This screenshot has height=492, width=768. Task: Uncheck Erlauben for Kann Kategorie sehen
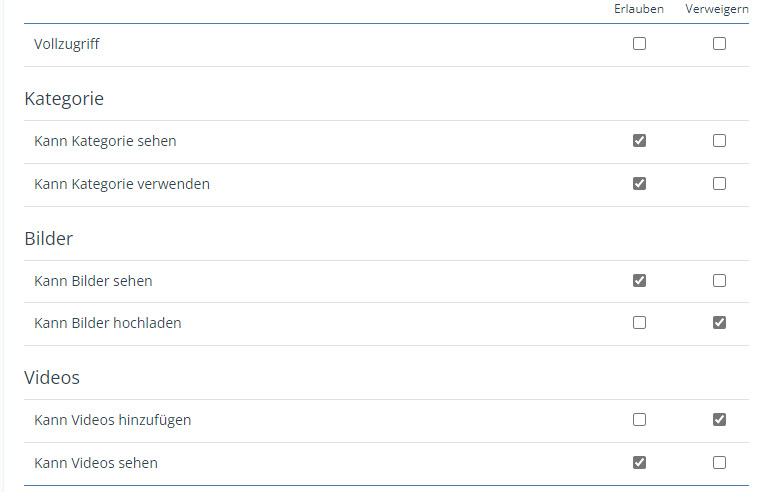[639, 141]
